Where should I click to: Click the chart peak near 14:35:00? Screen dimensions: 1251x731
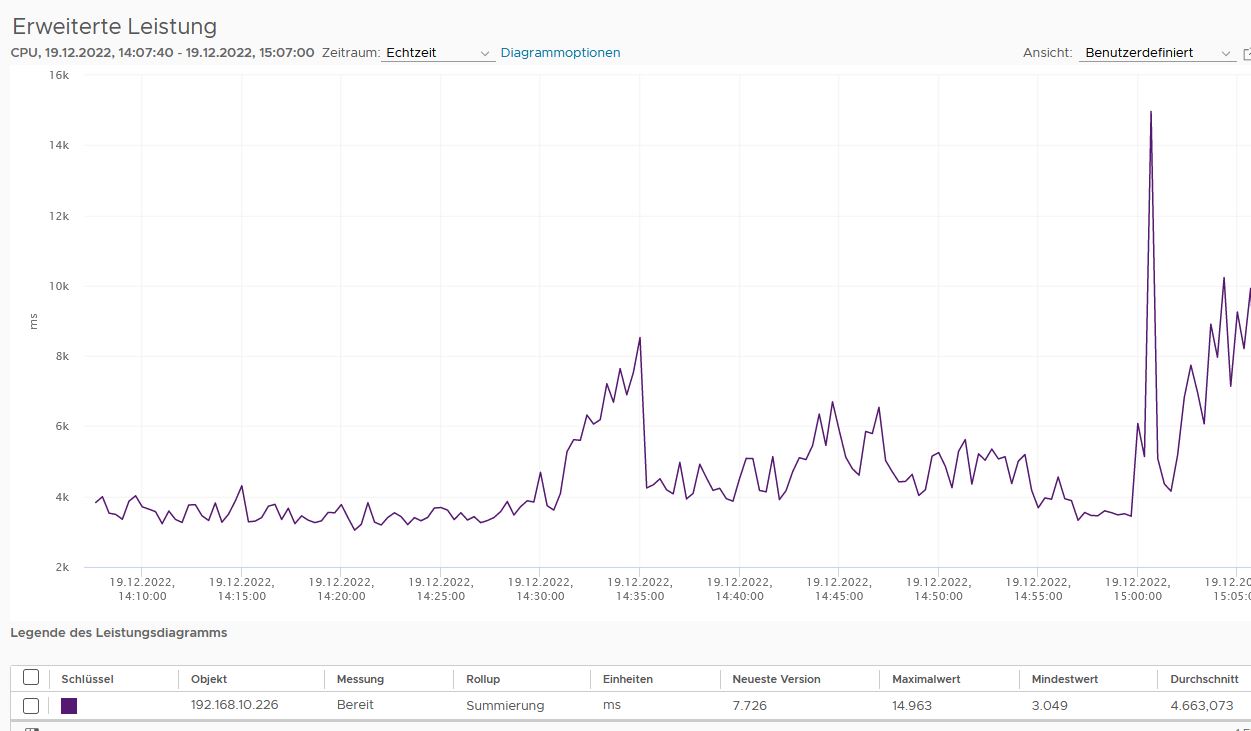click(x=640, y=338)
